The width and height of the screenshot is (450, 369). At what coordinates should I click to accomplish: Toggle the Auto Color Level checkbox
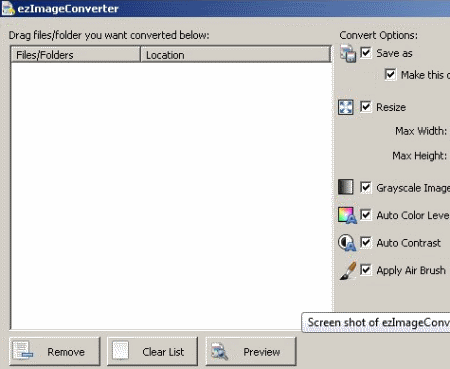pyautogui.click(x=366, y=215)
